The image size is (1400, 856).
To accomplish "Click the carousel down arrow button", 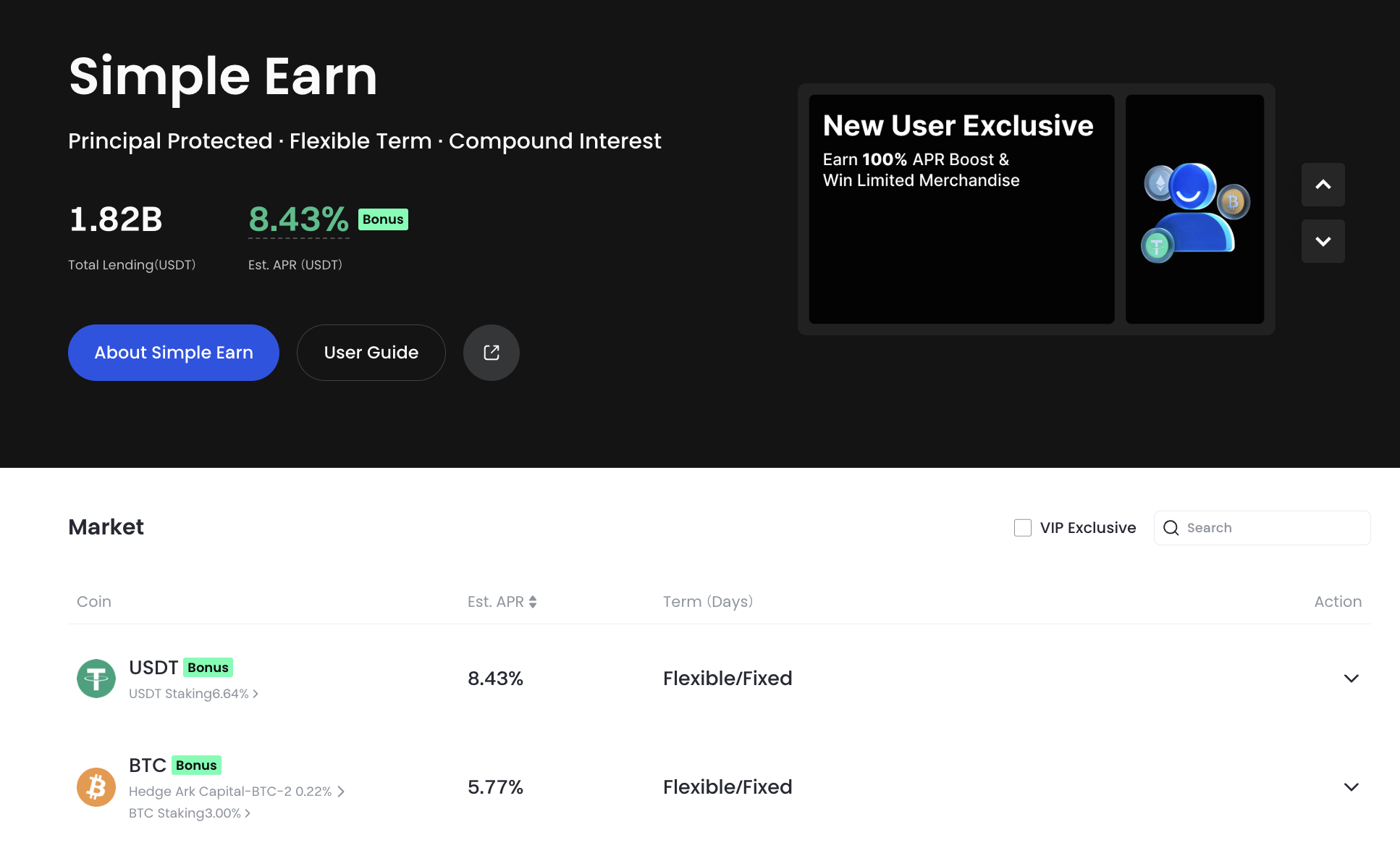I will [x=1323, y=241].
